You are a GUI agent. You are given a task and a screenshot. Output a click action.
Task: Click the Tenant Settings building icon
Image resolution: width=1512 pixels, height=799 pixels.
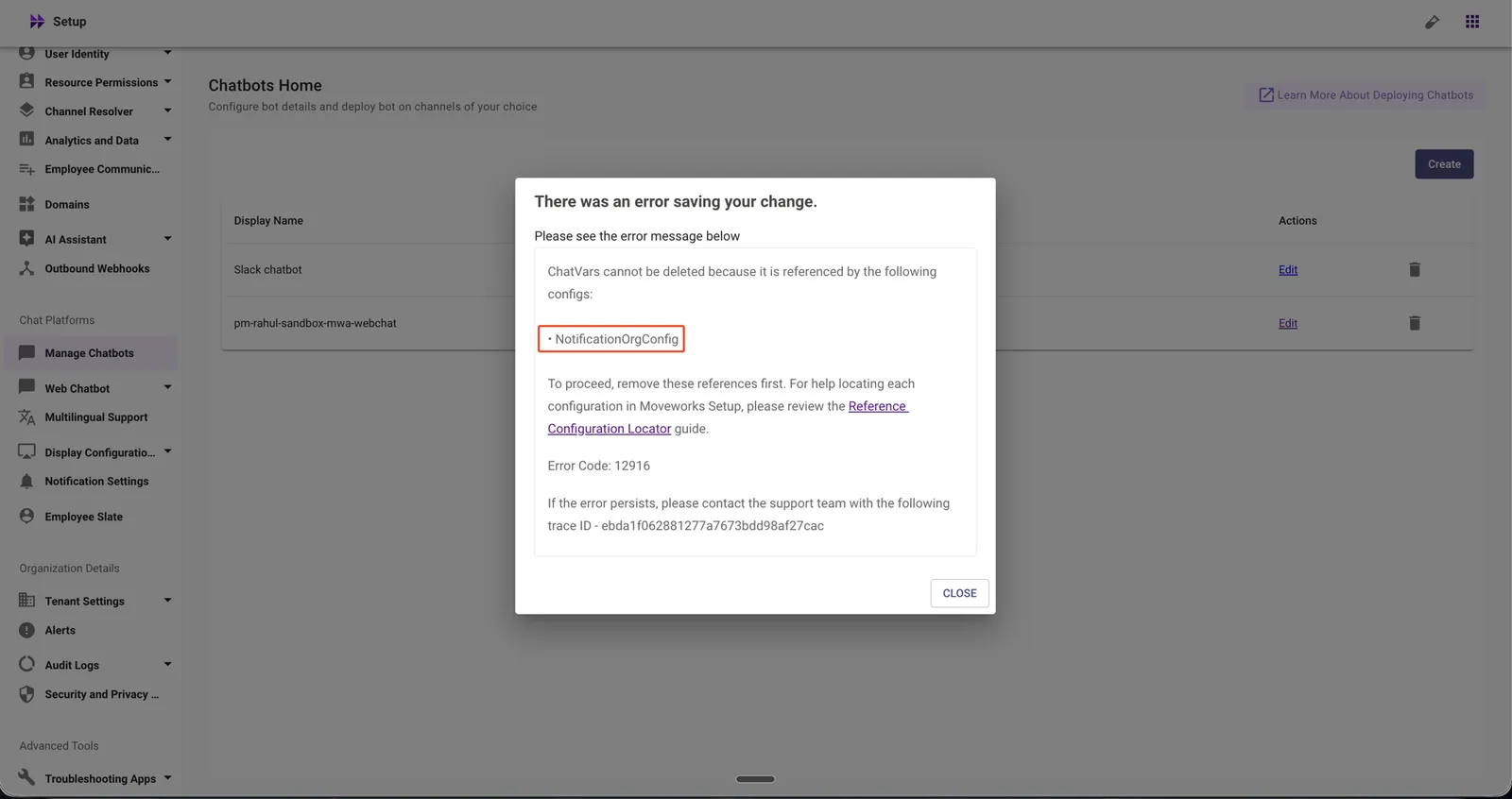(26, 601)
